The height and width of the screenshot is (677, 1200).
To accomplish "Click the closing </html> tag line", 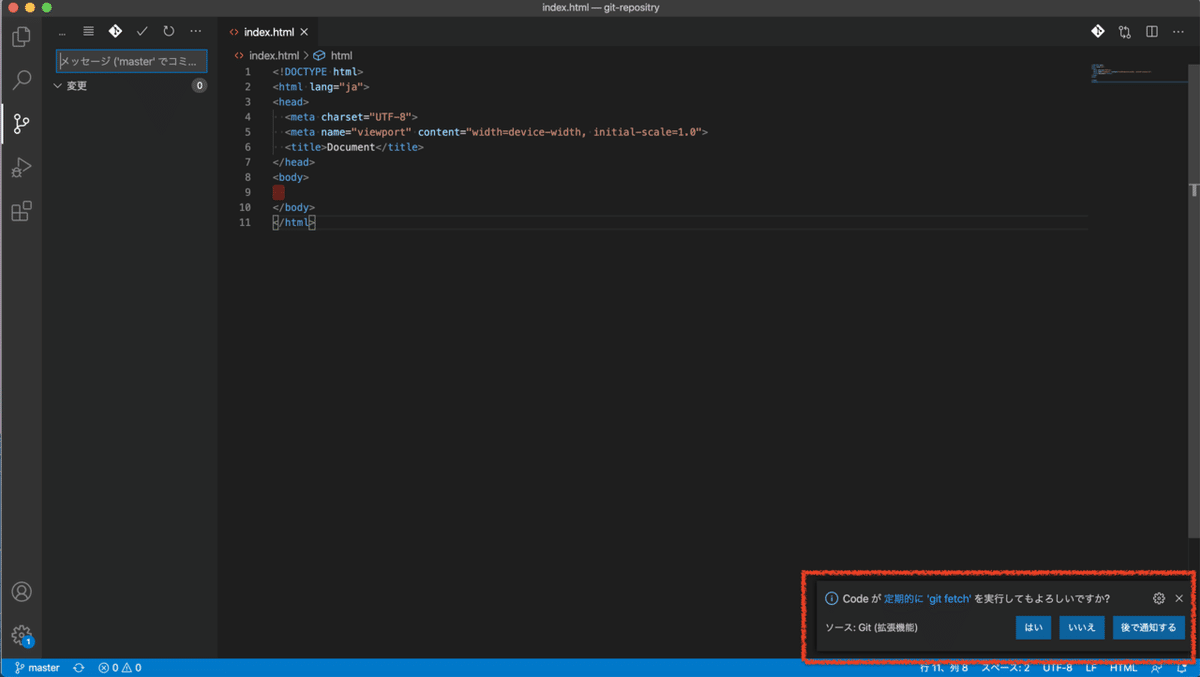I will point(294,222).
